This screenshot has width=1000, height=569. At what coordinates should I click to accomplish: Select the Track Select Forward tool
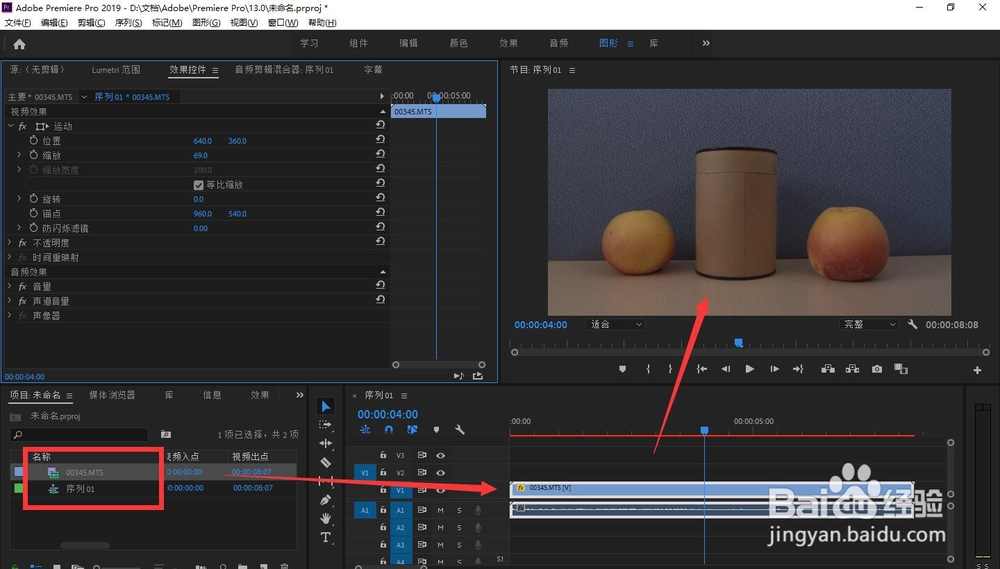tap(325, 424)
